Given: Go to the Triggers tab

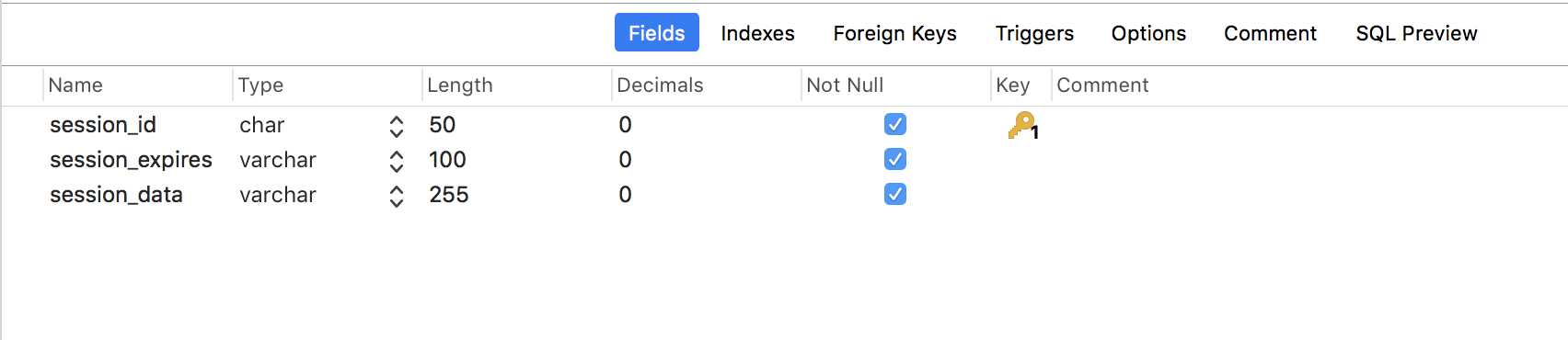Looking at the screenshot, I should pyautogui.click(x=1034, y=33).
